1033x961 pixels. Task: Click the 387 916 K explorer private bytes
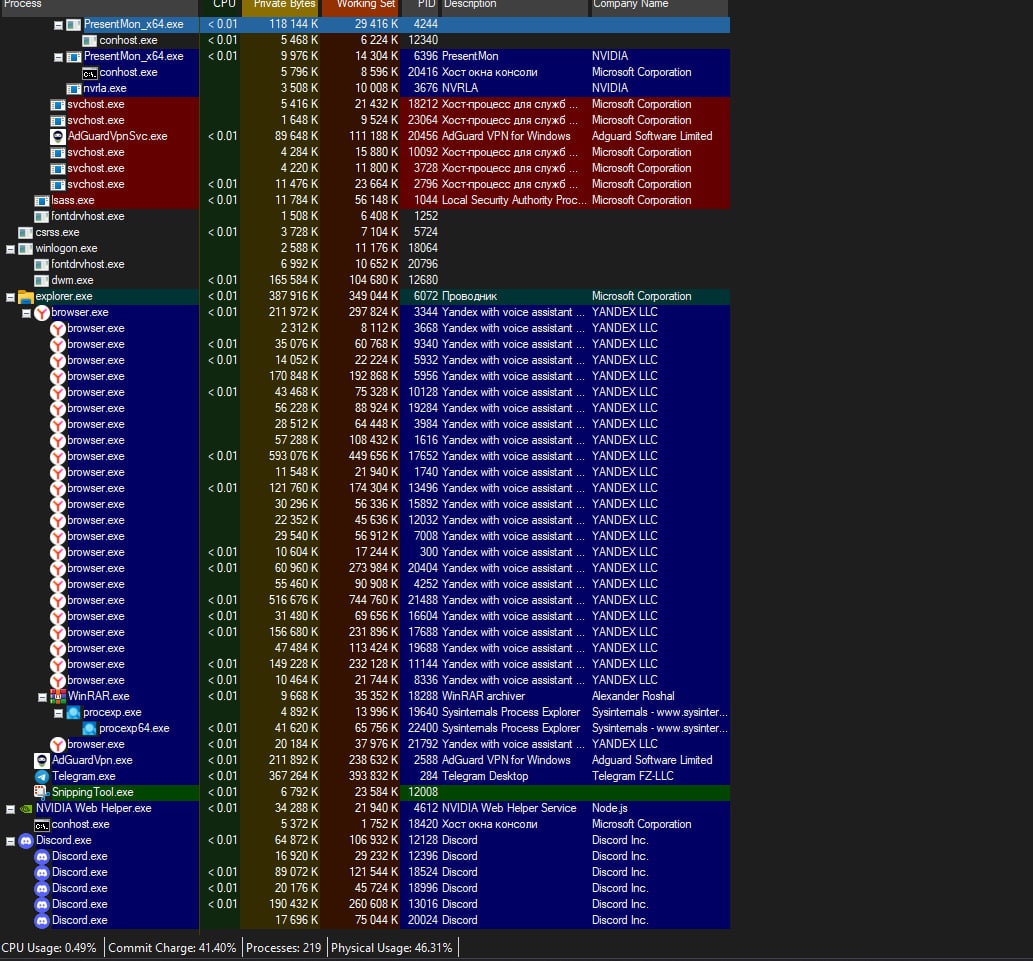coord(293,296)
